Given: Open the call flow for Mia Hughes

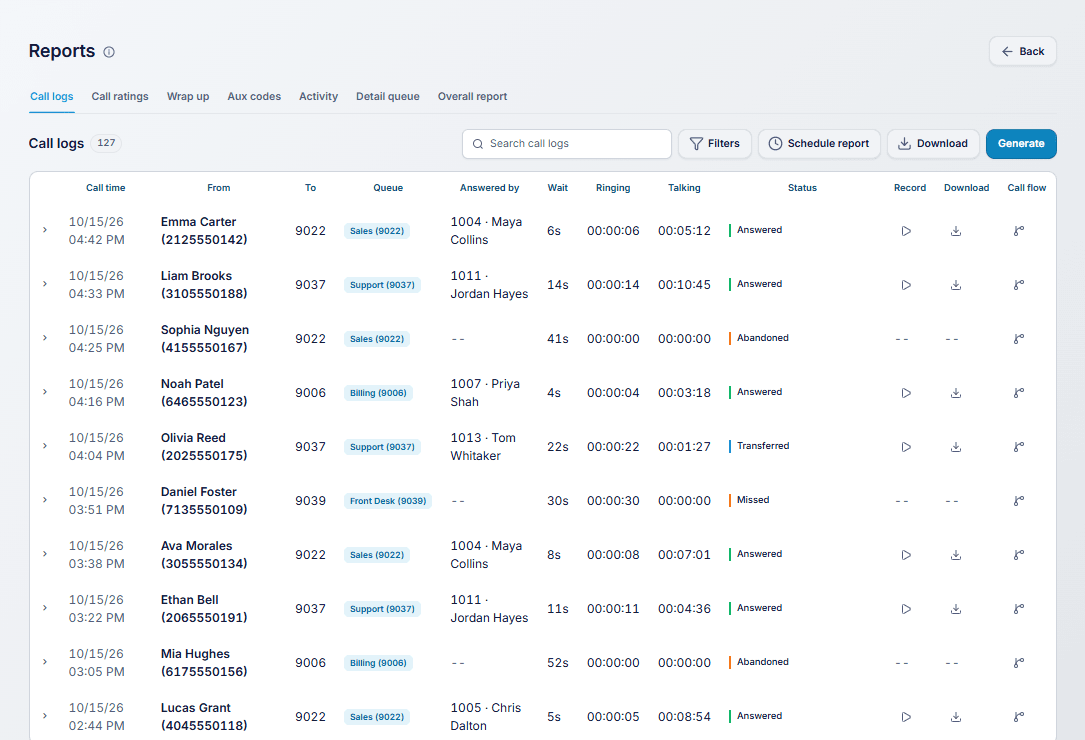Looking at the screenshot, I should click(1019, 663).
